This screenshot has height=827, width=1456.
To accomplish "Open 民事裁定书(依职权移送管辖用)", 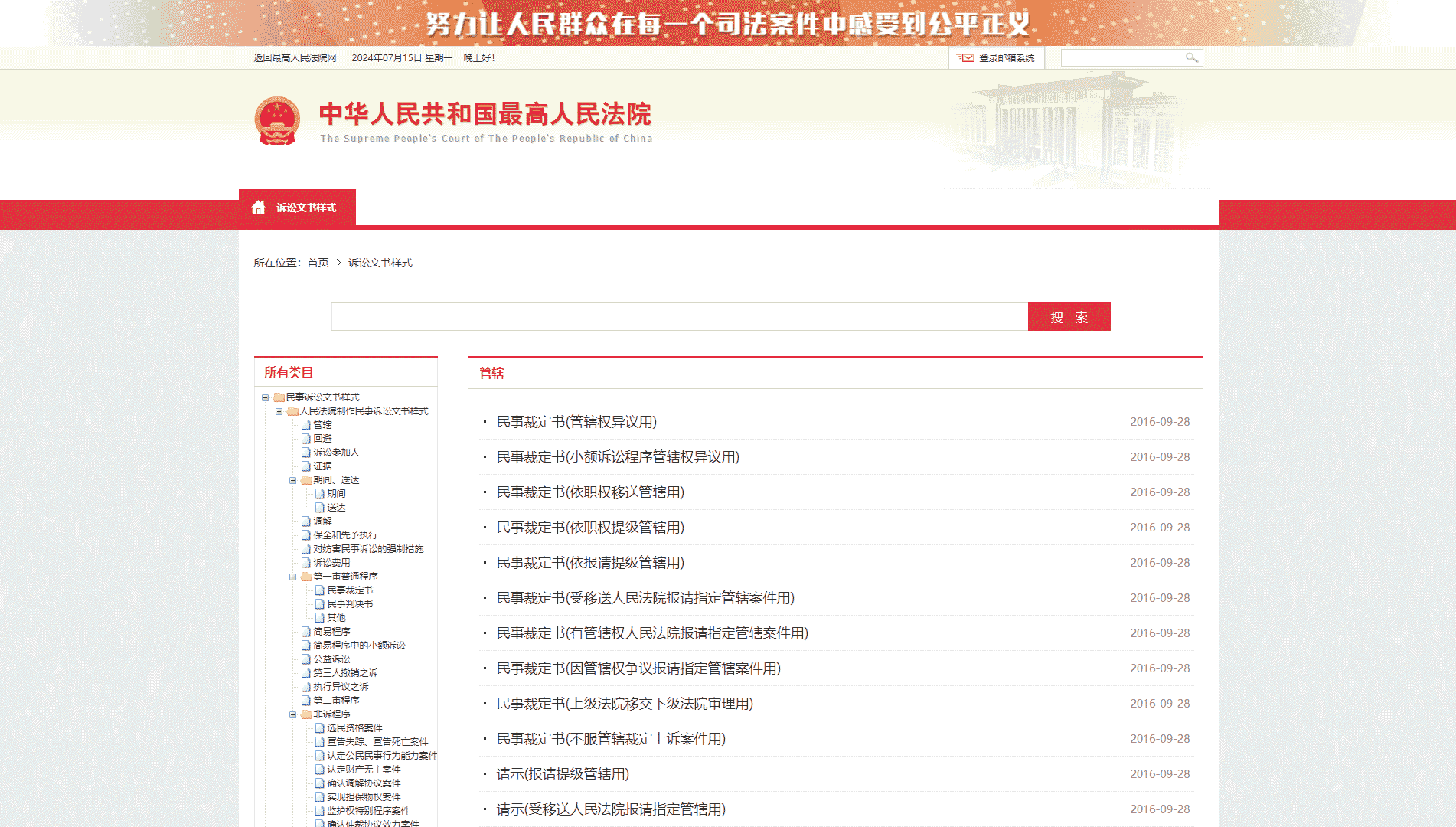I will pyautogui.click(x=590, y=492).
